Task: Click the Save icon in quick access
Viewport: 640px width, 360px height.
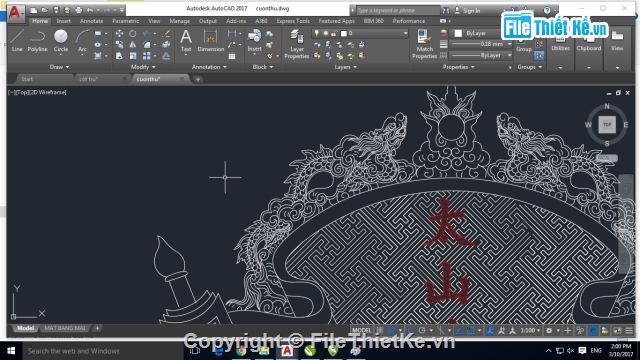Action: 56,10
